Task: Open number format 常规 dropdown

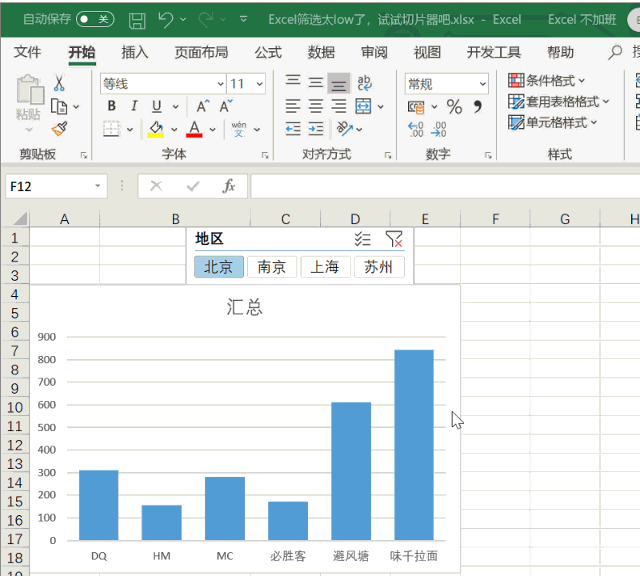Action: (x=482, y=84)
